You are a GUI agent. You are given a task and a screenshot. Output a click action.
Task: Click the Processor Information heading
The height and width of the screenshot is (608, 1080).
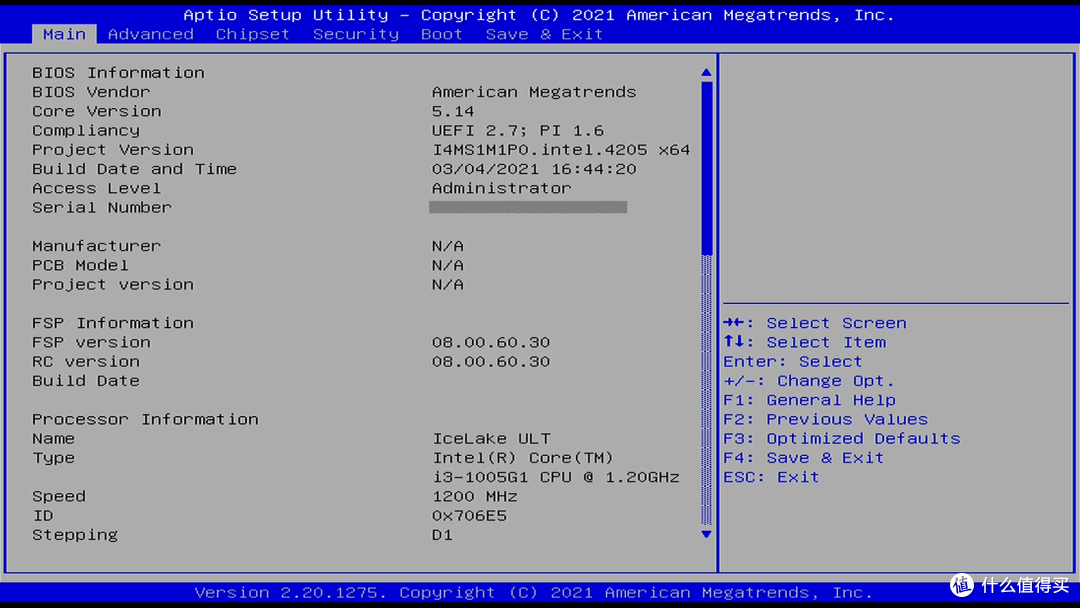(145, 419)
